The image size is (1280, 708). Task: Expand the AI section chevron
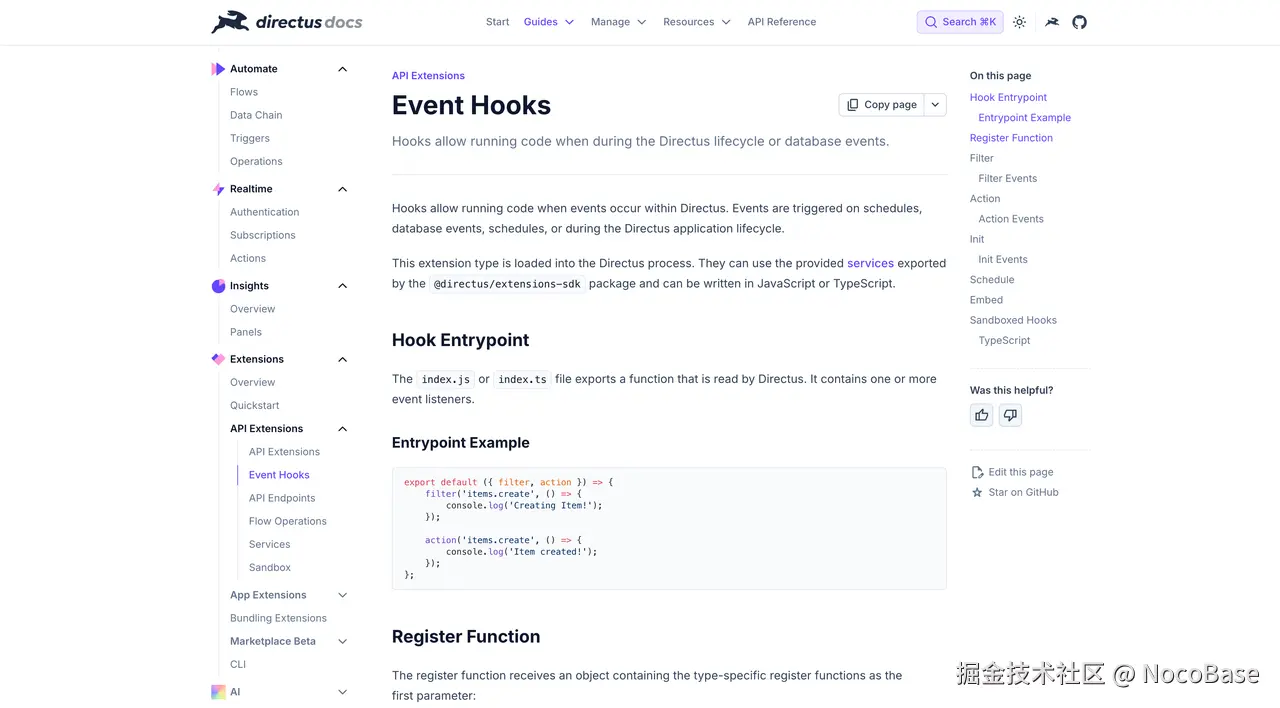pos(342,692)
